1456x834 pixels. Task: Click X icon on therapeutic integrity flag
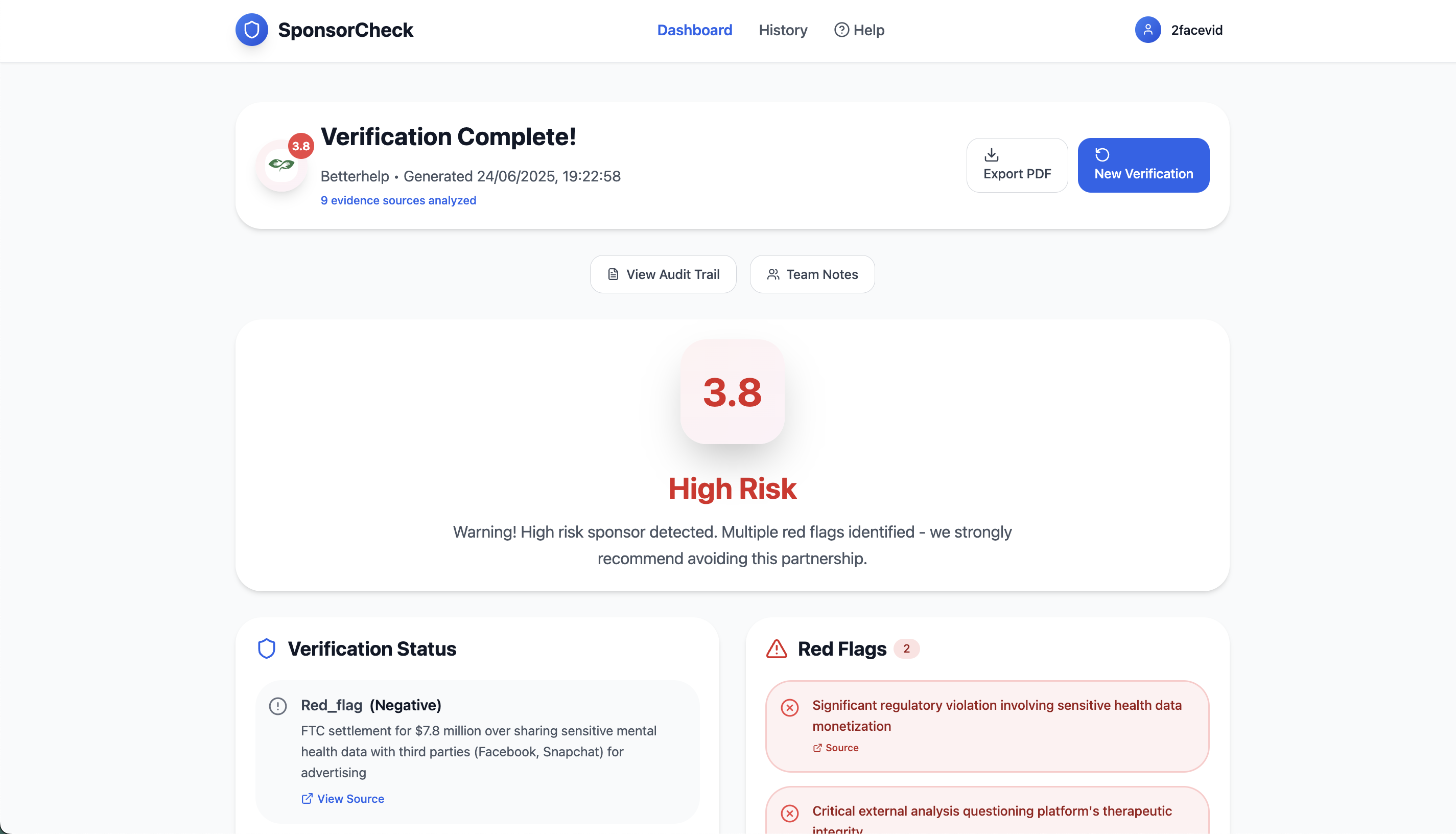point(789,813)
